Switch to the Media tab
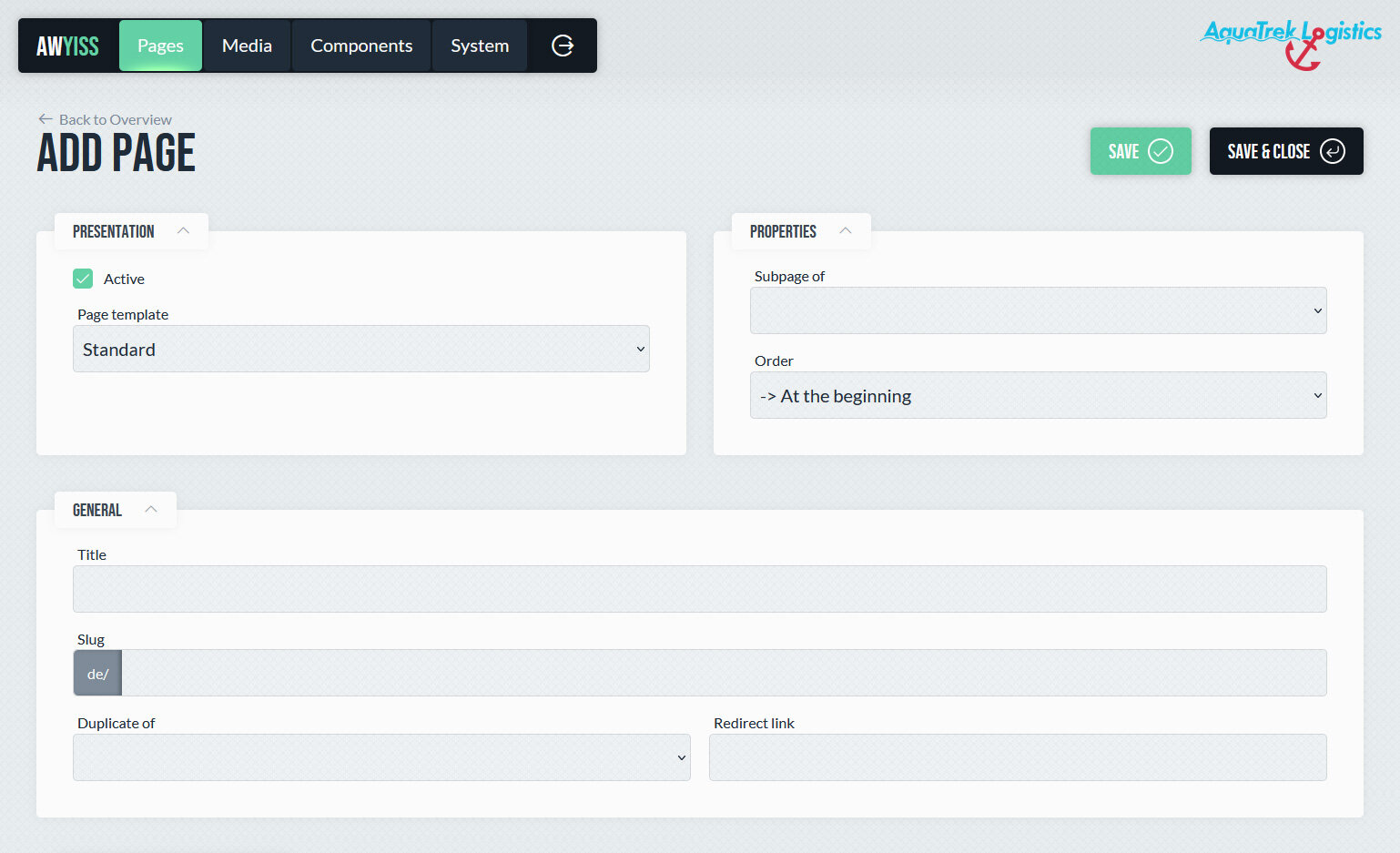Image resolution: width=1400 pixels, height=853 pixels. [247, 46]
